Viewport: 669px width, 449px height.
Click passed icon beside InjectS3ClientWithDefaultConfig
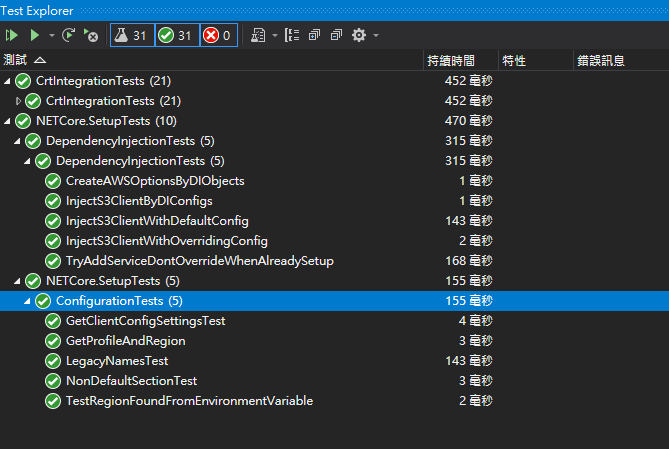pos(53,221)
